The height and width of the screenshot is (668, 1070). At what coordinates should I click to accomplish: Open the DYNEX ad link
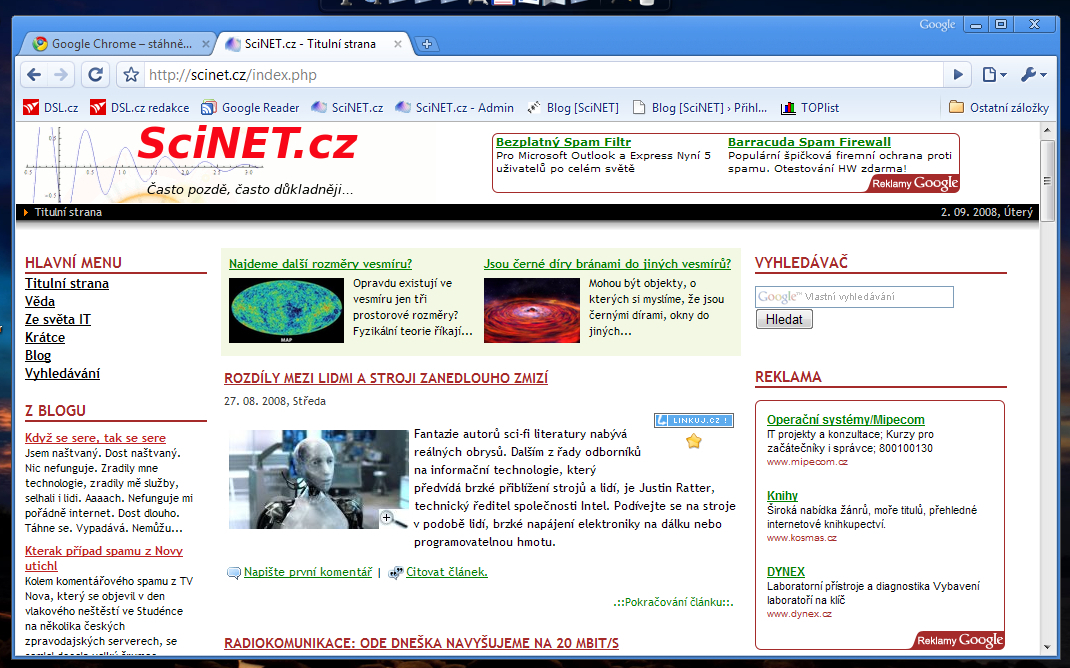[785, 572]
